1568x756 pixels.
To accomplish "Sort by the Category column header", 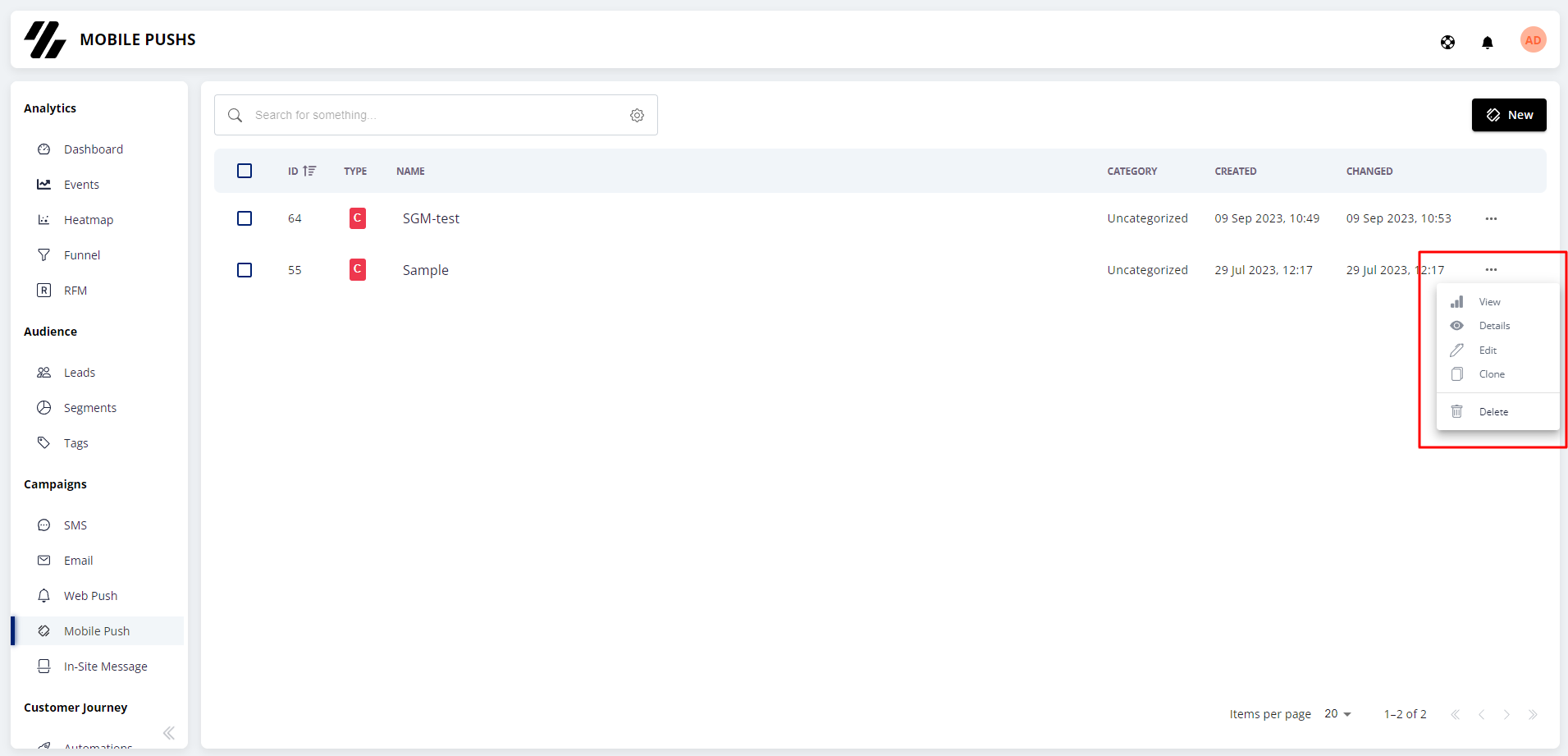I will click(1131, 172).
